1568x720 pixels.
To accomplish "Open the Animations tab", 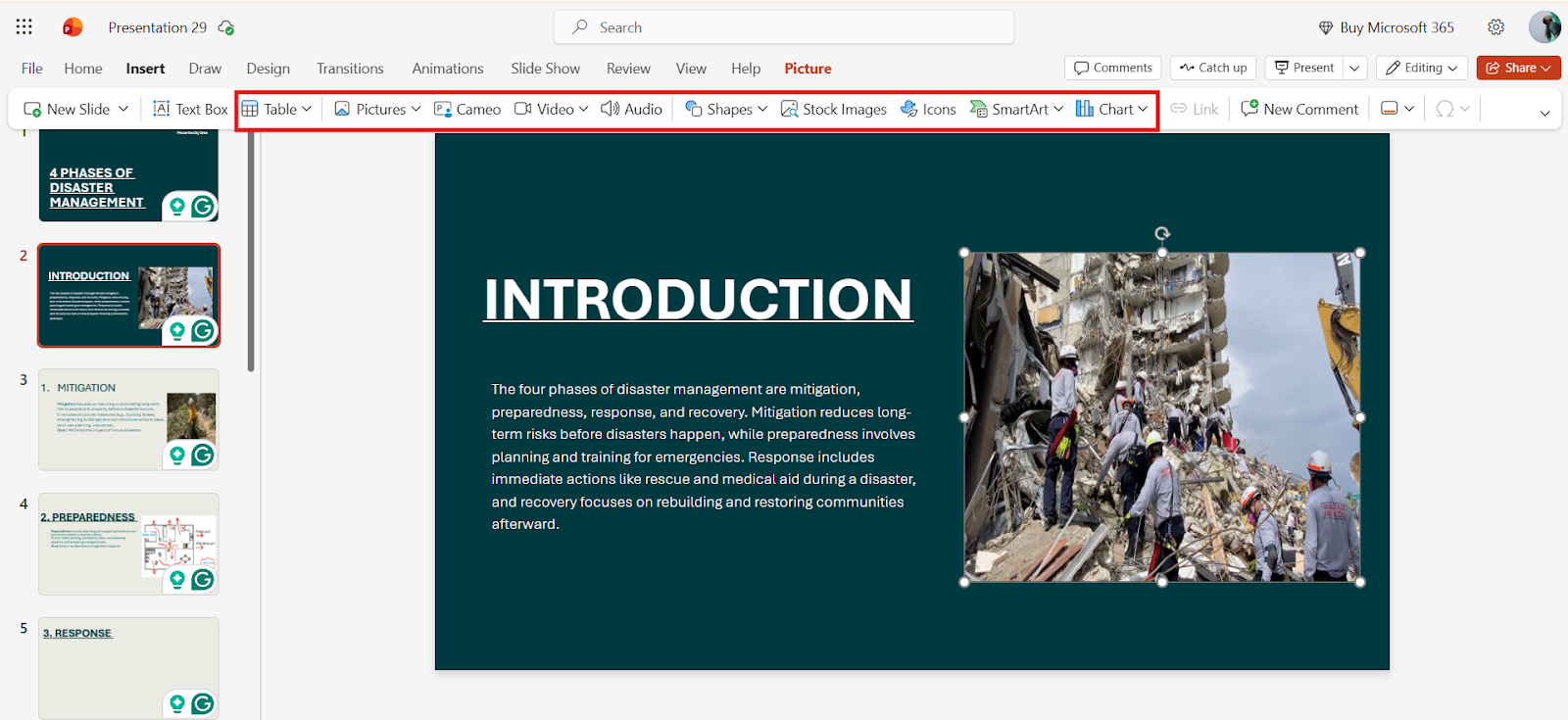I will tap(448, 69).
